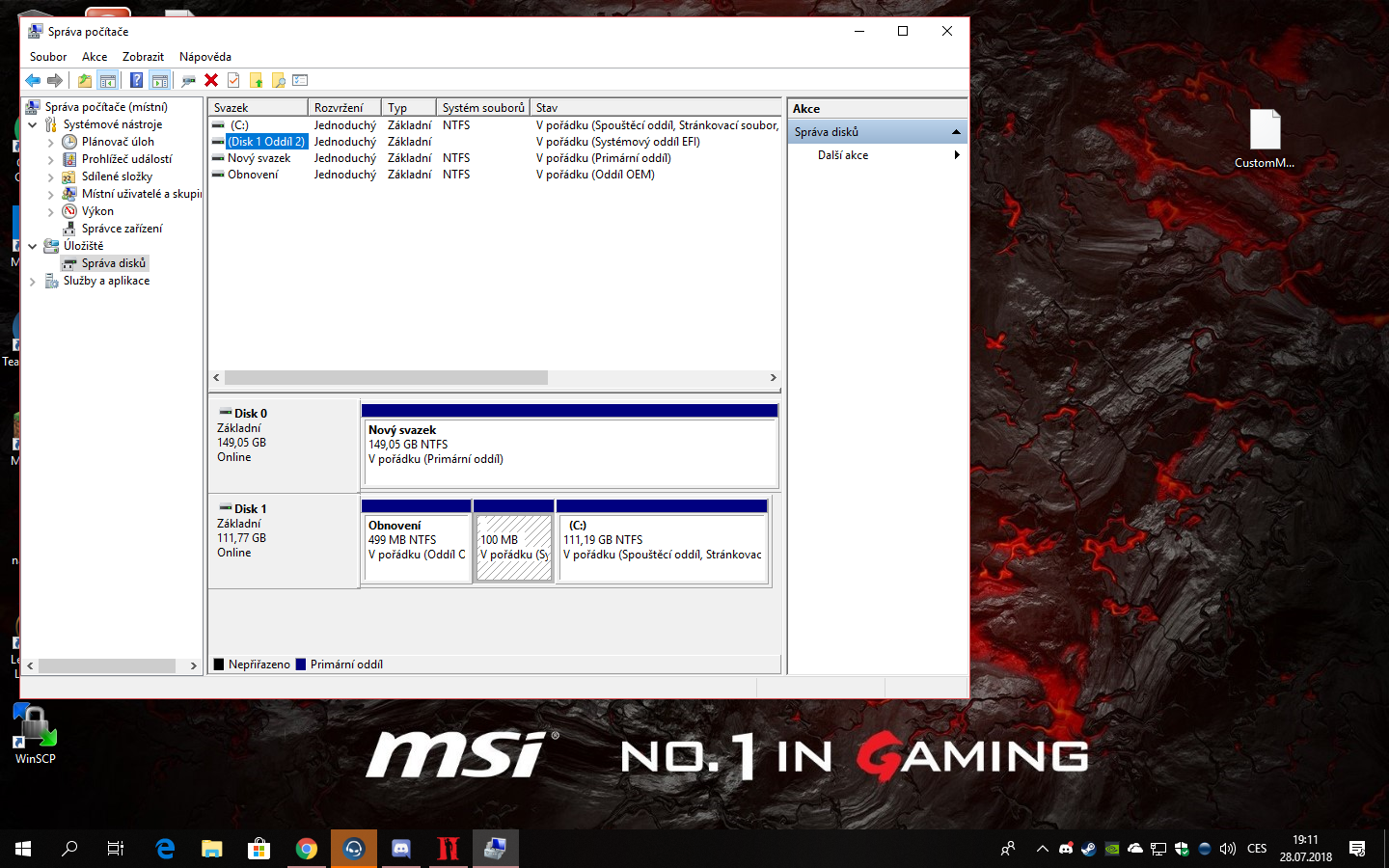1389x868 pixels.
Task: Open the Soubor menu
Action: pos(48,57)
